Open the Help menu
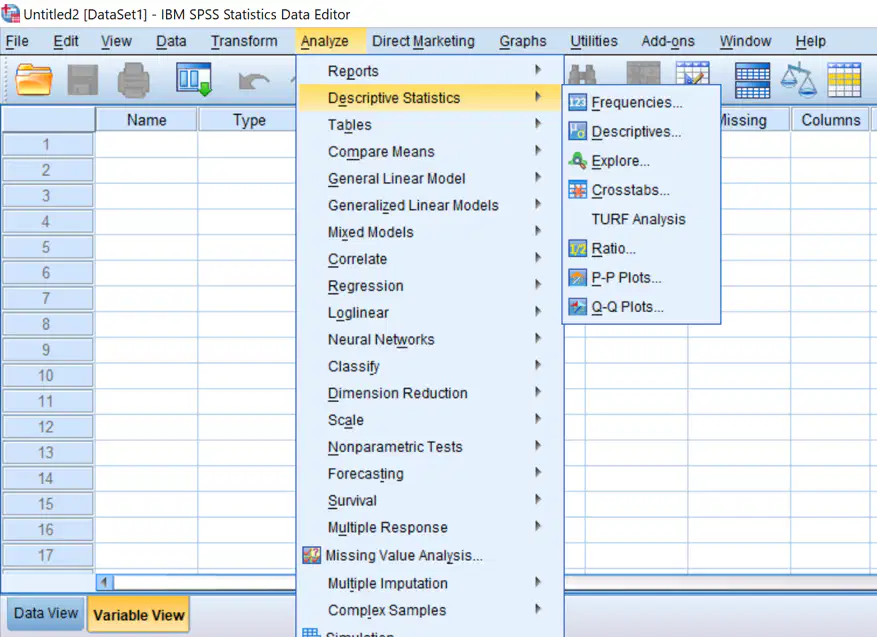Screen dimensions: 877x637 pyautogui.click(x=810, y=41)
